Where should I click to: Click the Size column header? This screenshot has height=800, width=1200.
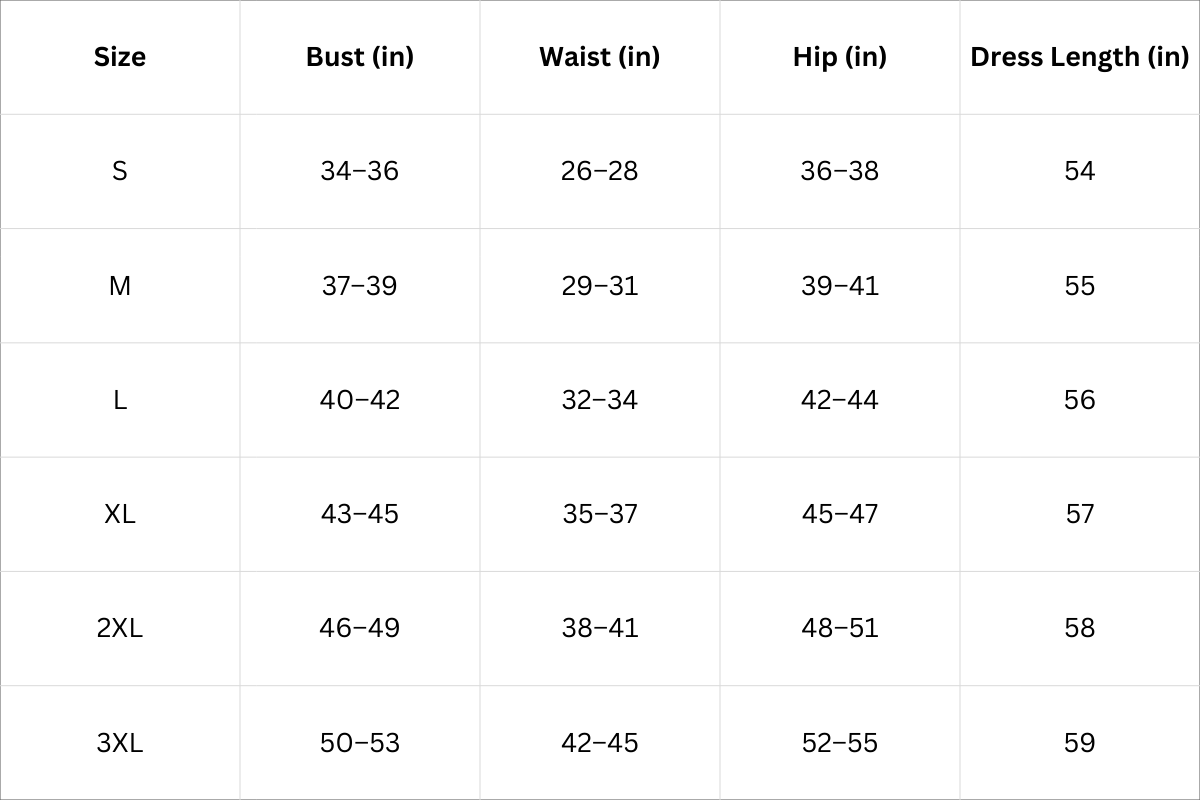[120, 57]
